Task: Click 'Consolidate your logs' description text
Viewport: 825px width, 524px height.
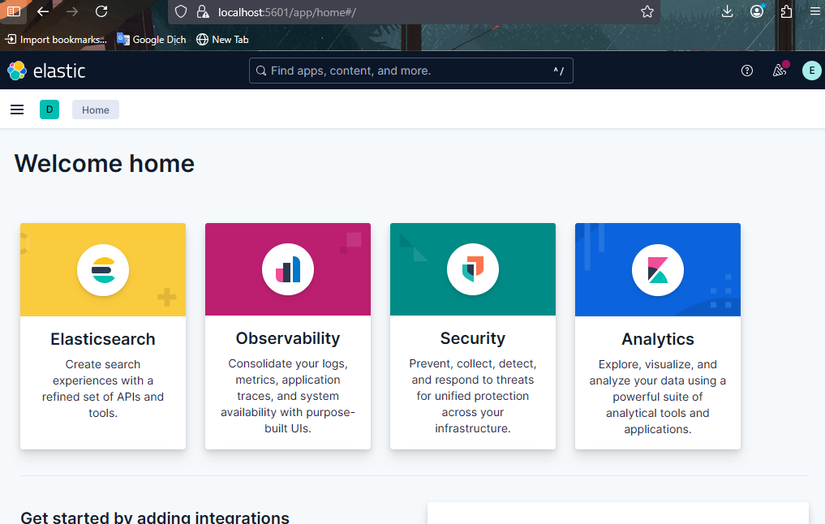Action: [288, 396]
